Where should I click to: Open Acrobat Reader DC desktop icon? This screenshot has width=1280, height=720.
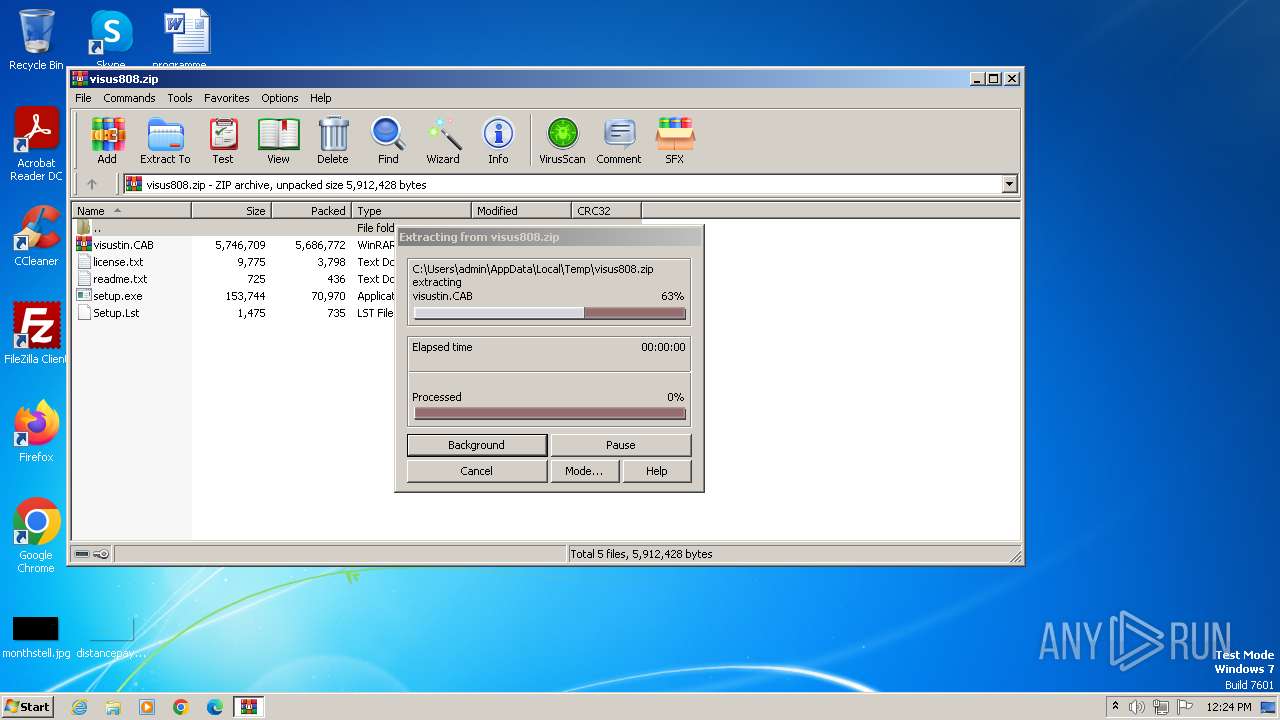tap(36, 145)
